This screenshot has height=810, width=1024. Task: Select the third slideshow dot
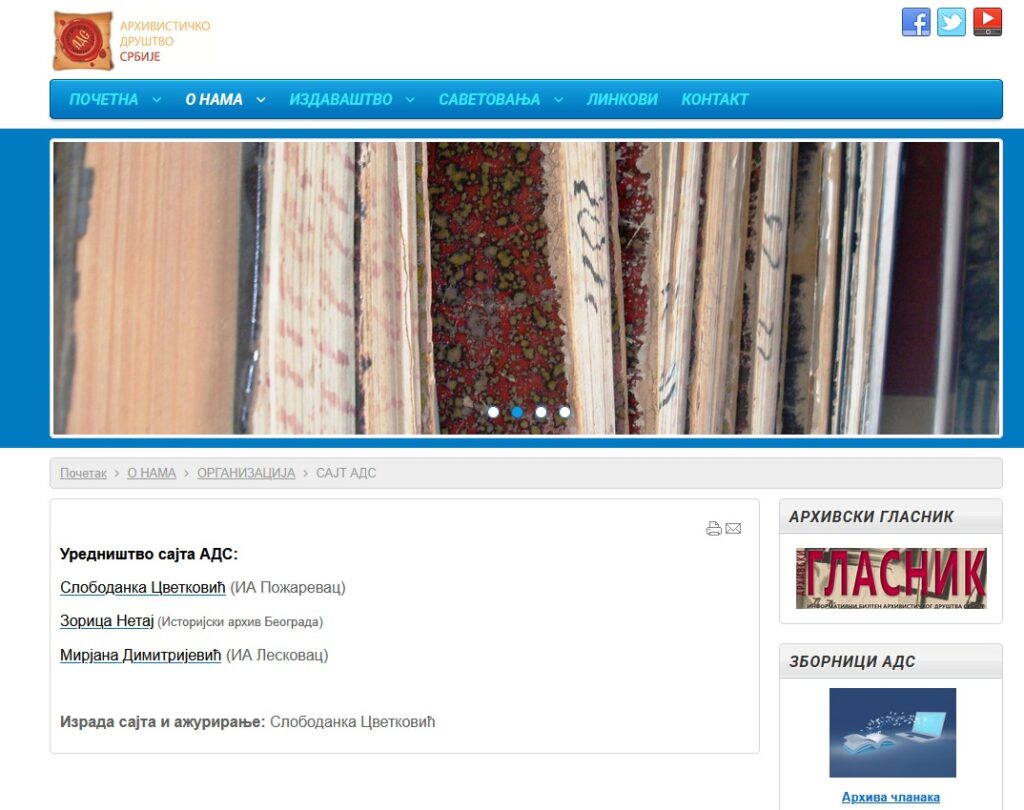[x=541, y=412]
